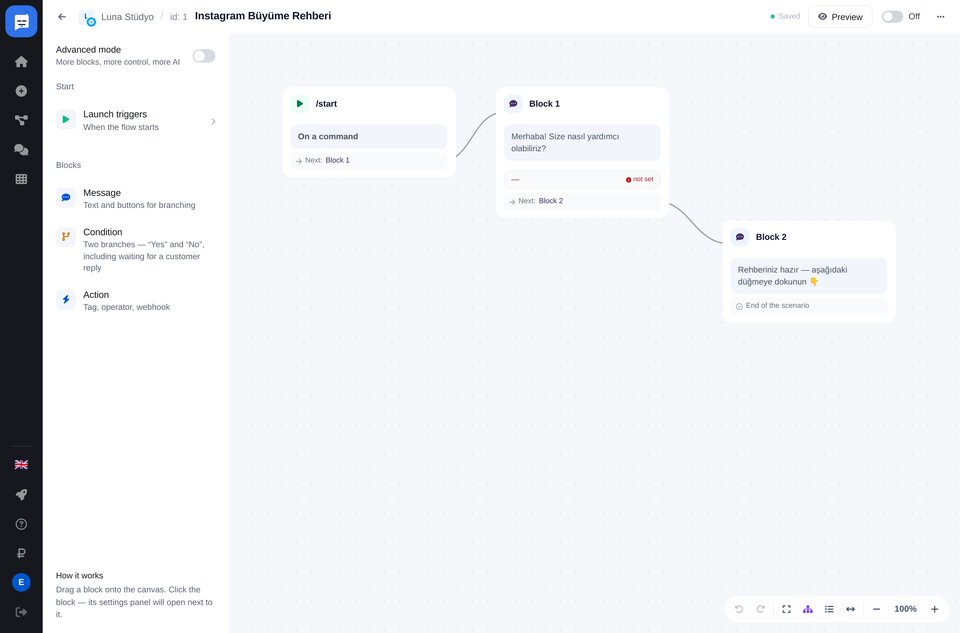
Task: Change language via the UK flag icon
Action: pos(21,465)
